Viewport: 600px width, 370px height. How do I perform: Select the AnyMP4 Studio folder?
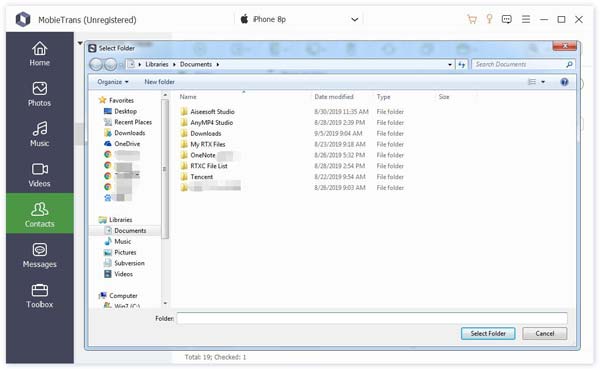207,122
